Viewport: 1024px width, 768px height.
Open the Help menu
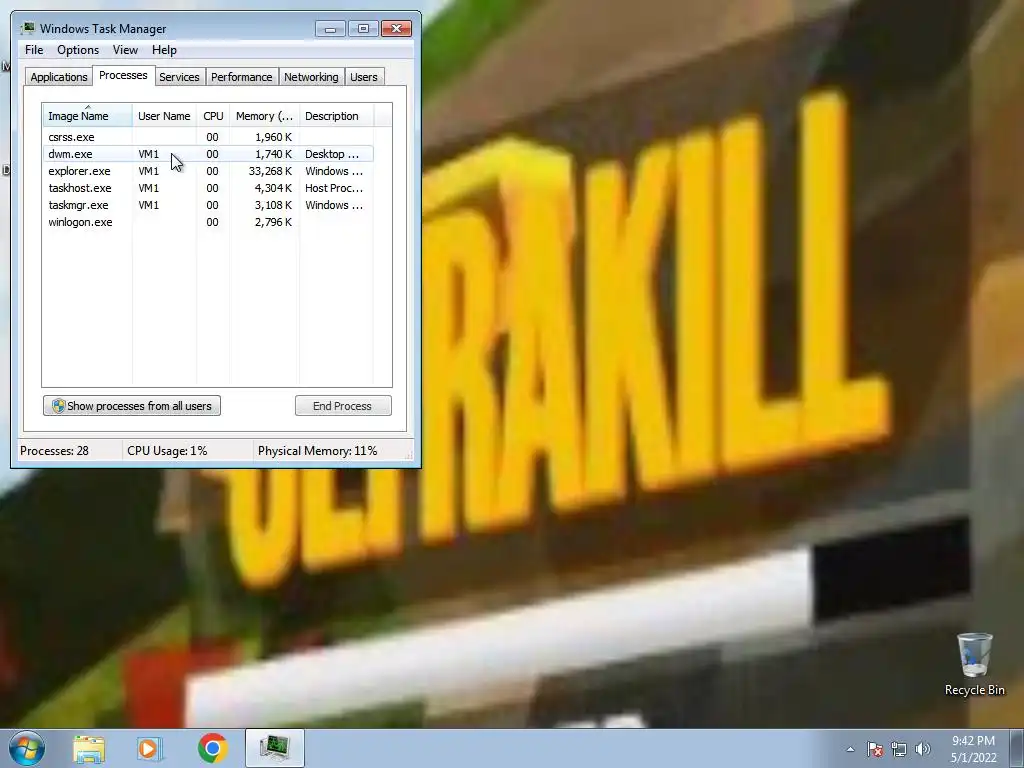[x=164, y=50]
